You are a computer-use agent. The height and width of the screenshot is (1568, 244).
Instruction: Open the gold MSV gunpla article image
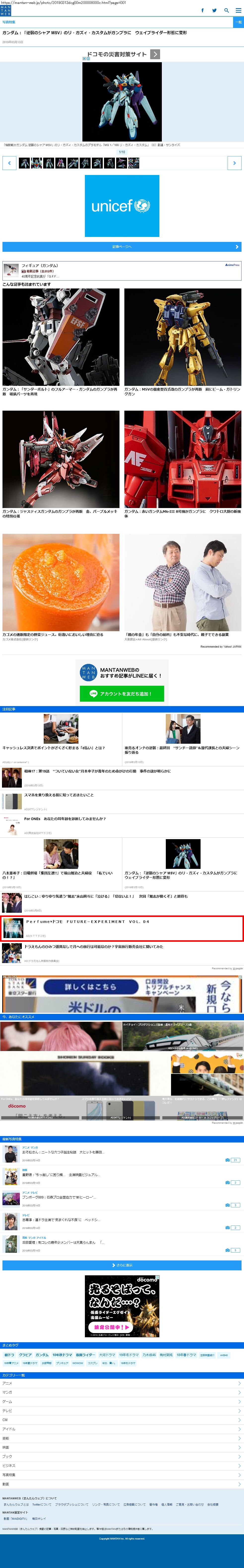tap(183, 337)
